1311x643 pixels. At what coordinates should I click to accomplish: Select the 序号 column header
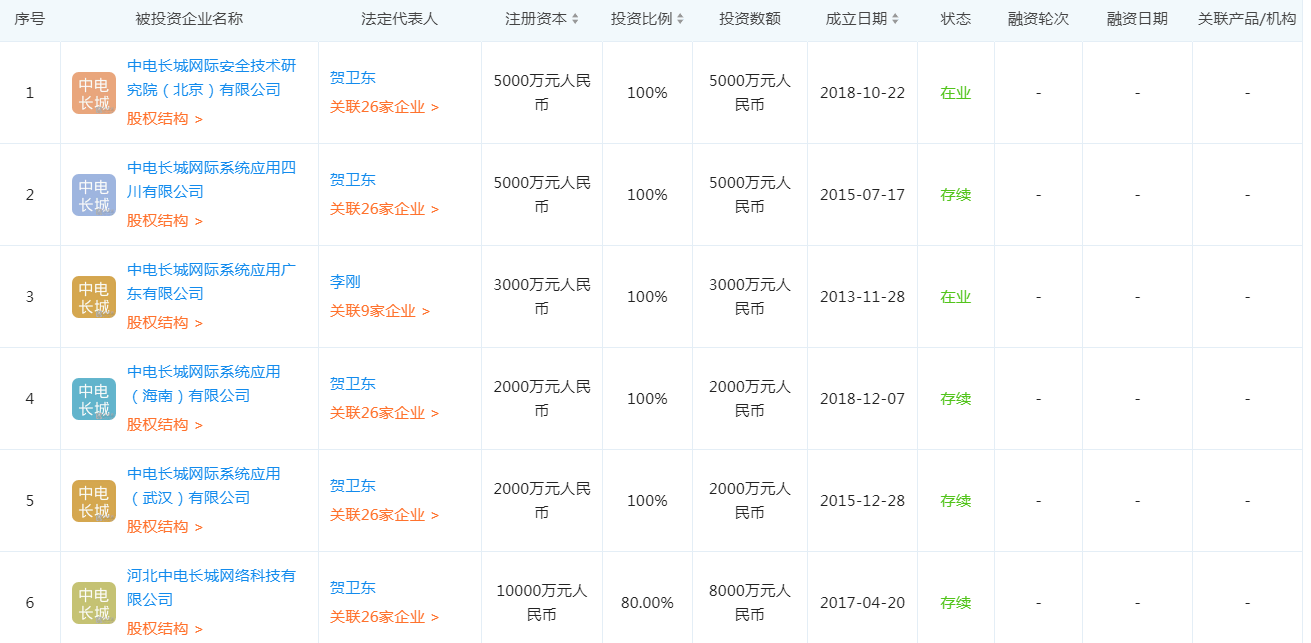(x=29, y=19)
